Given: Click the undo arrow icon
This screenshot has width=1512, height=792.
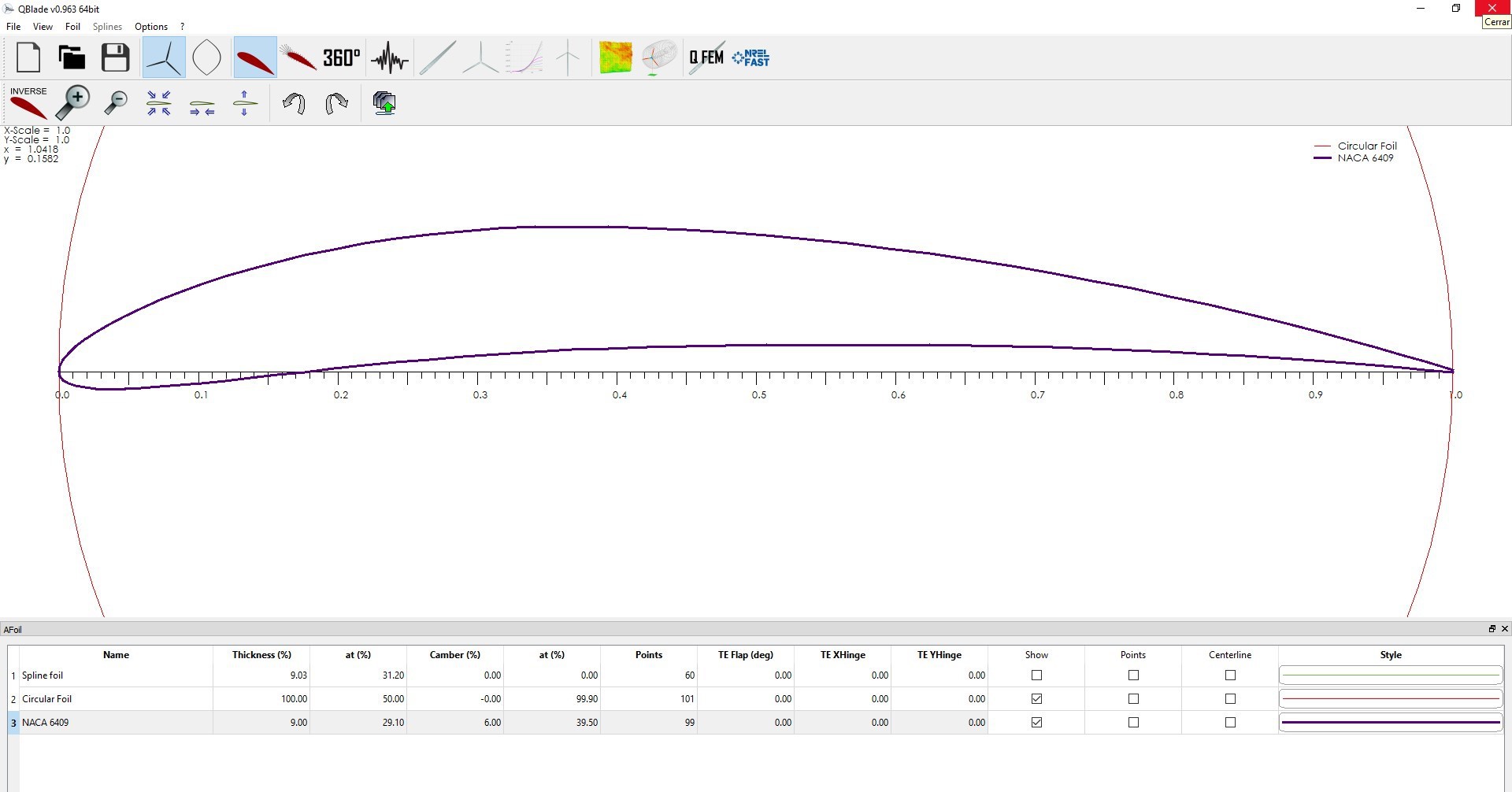Looking at the screenshot, I should pos(294,103).
